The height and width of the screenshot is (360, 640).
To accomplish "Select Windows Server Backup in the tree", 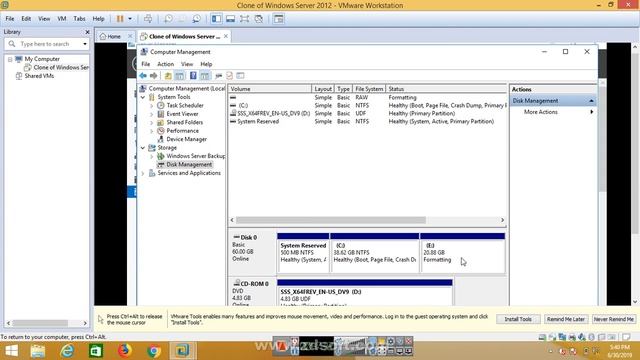I will point(195,156).
